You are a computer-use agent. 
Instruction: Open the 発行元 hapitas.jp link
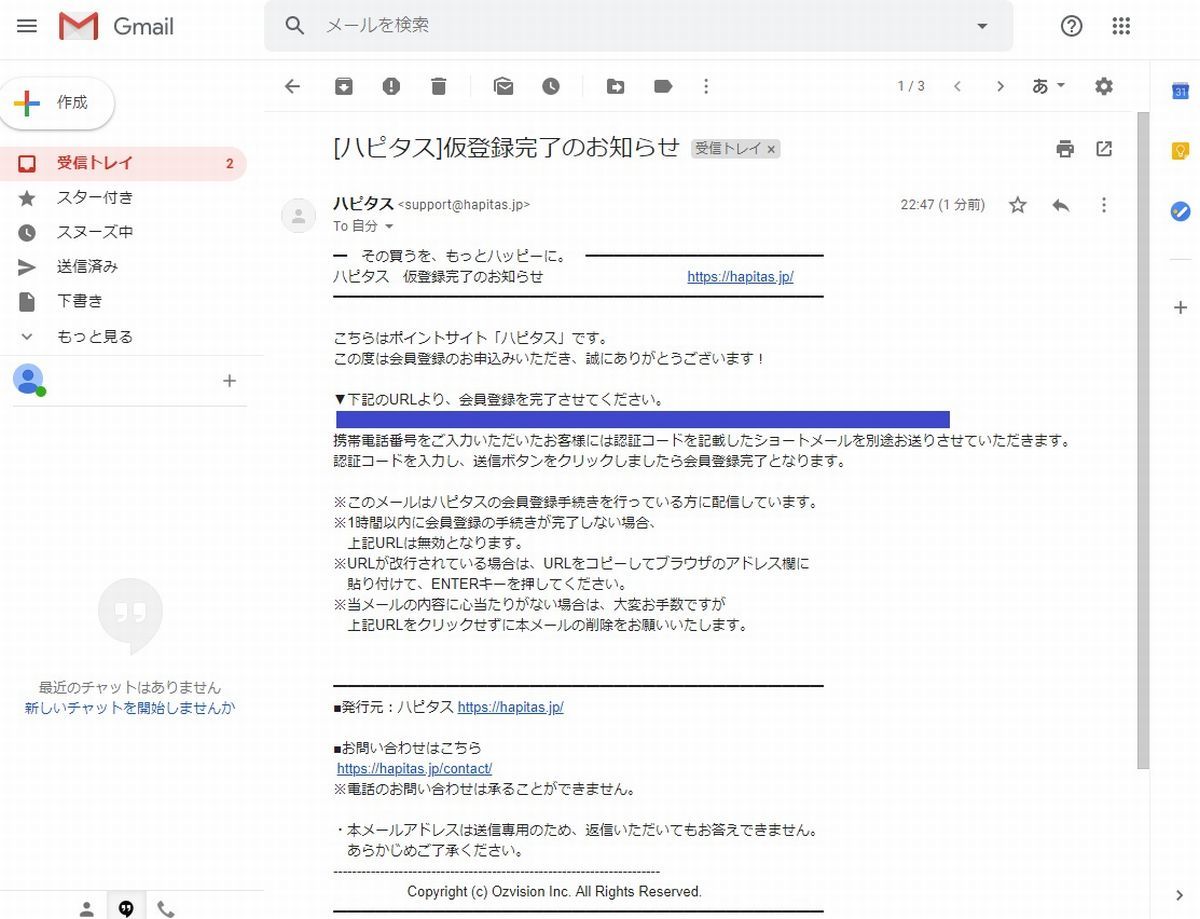pos(510,707)
